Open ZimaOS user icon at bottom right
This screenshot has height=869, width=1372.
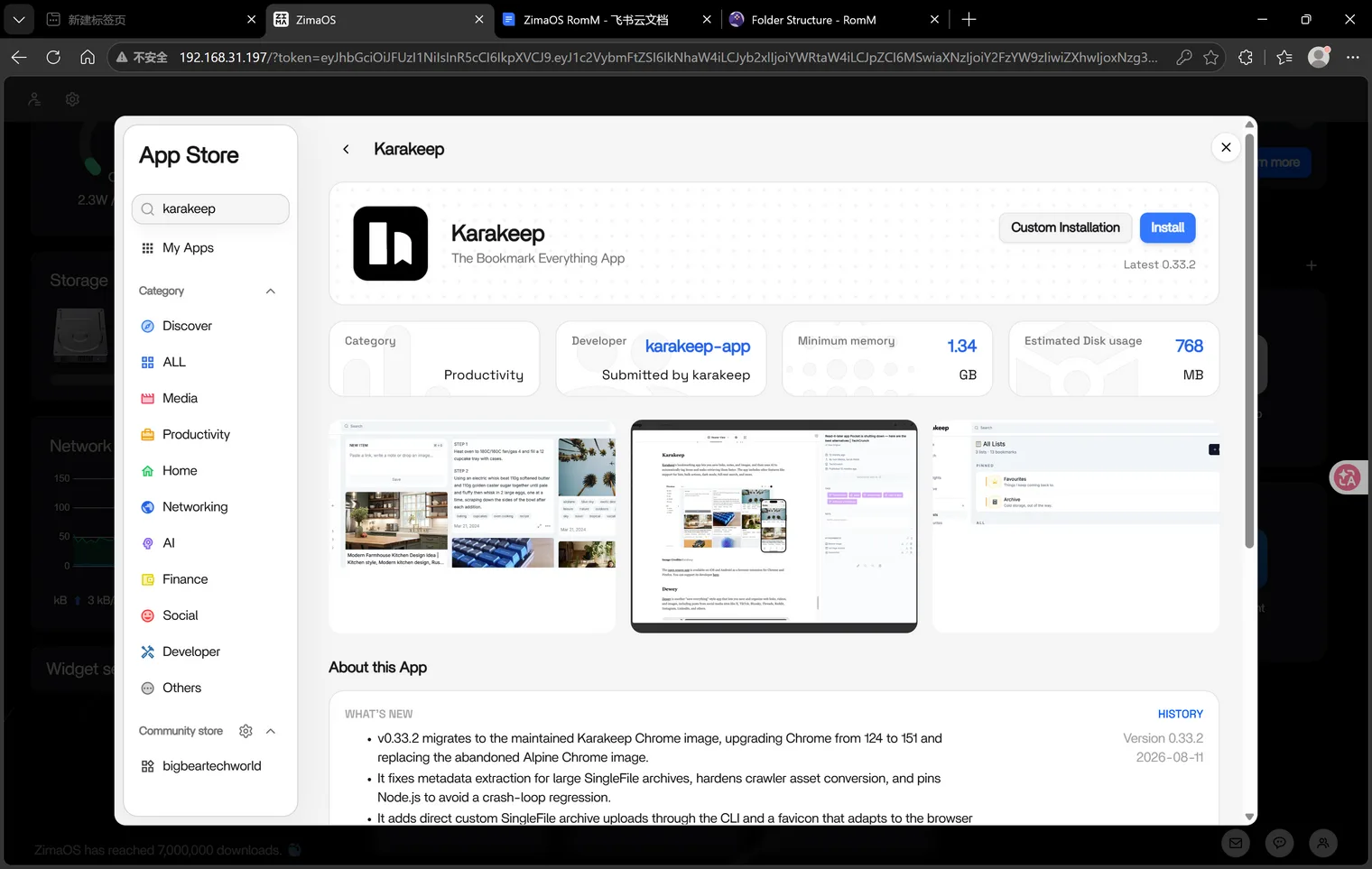coord(1322,843)
